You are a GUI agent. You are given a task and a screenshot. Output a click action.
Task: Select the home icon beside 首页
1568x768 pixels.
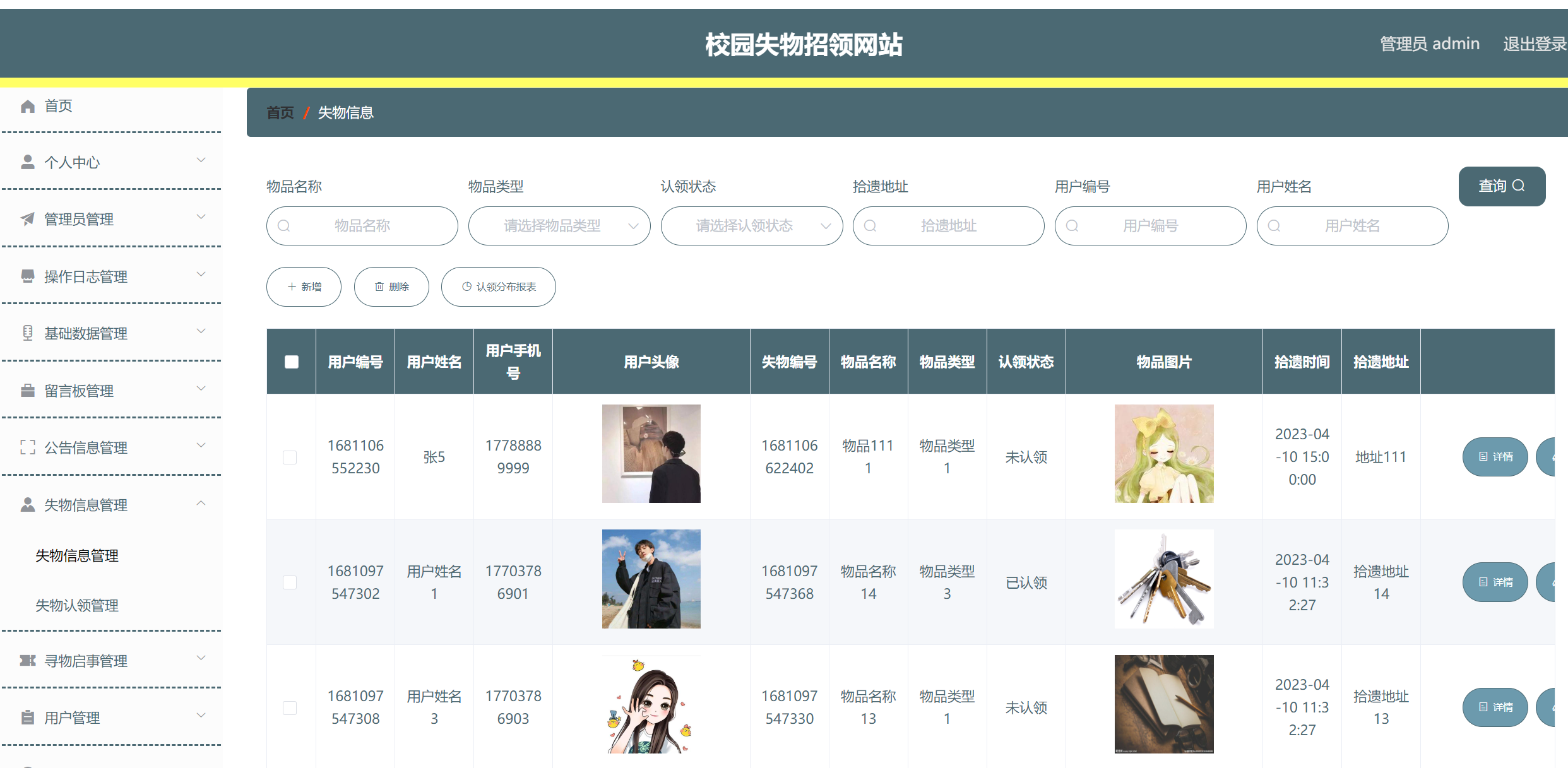(x=28, y=105)
